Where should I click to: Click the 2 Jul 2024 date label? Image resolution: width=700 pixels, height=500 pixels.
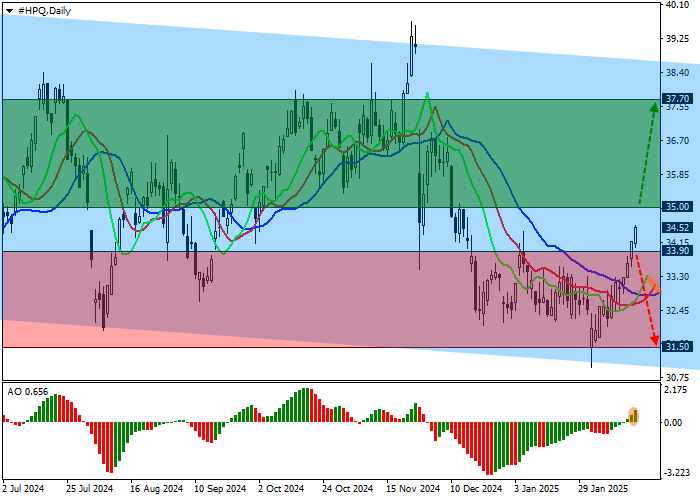24,490
